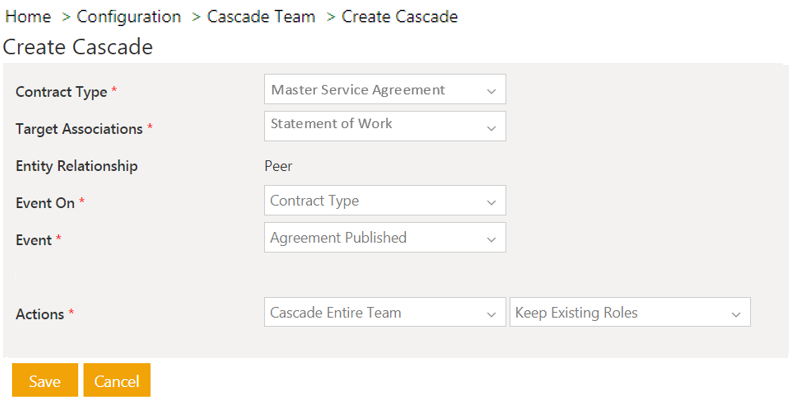Click the Create Cascade page heading
The image size is (789, 402).
click(78, 46)
